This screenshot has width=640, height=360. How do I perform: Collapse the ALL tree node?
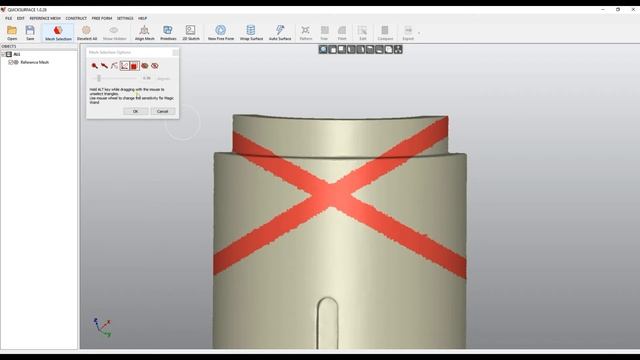pos(3,54)
